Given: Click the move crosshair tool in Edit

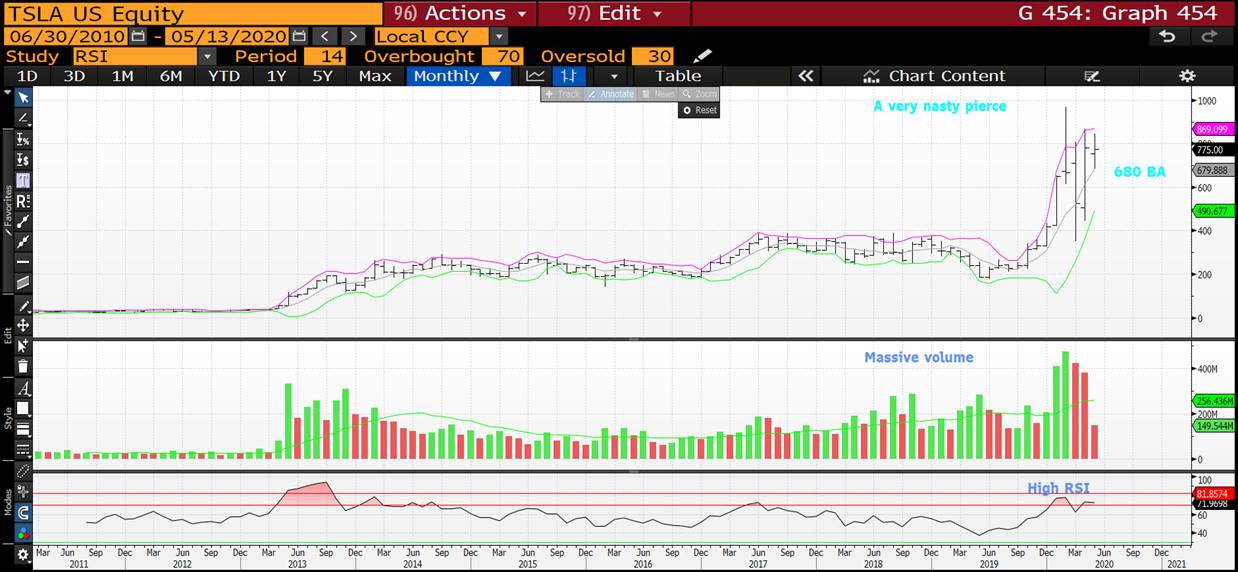Looking at the screenshot, I should tap(22, 325).
